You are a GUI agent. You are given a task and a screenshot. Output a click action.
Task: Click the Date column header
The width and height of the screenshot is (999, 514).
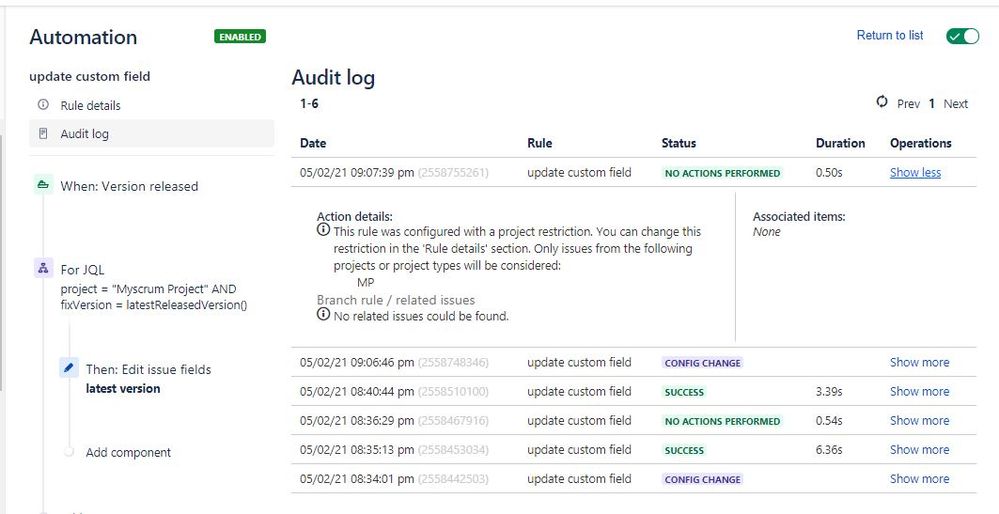point(313,143)
